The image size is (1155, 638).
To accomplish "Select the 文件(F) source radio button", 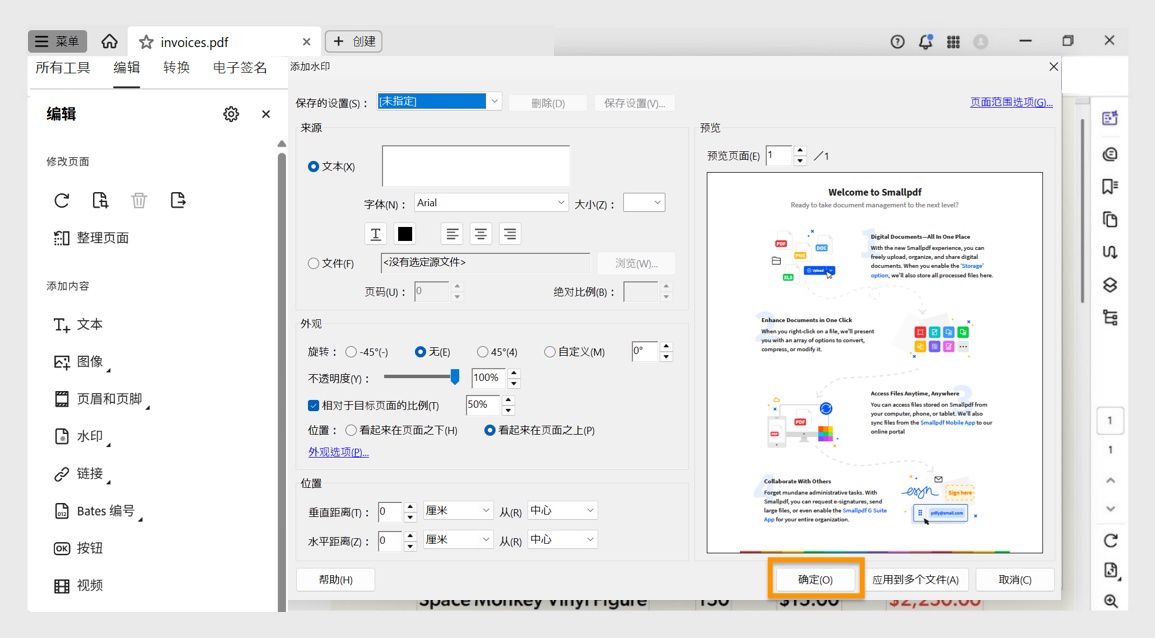I will (313, 263).
